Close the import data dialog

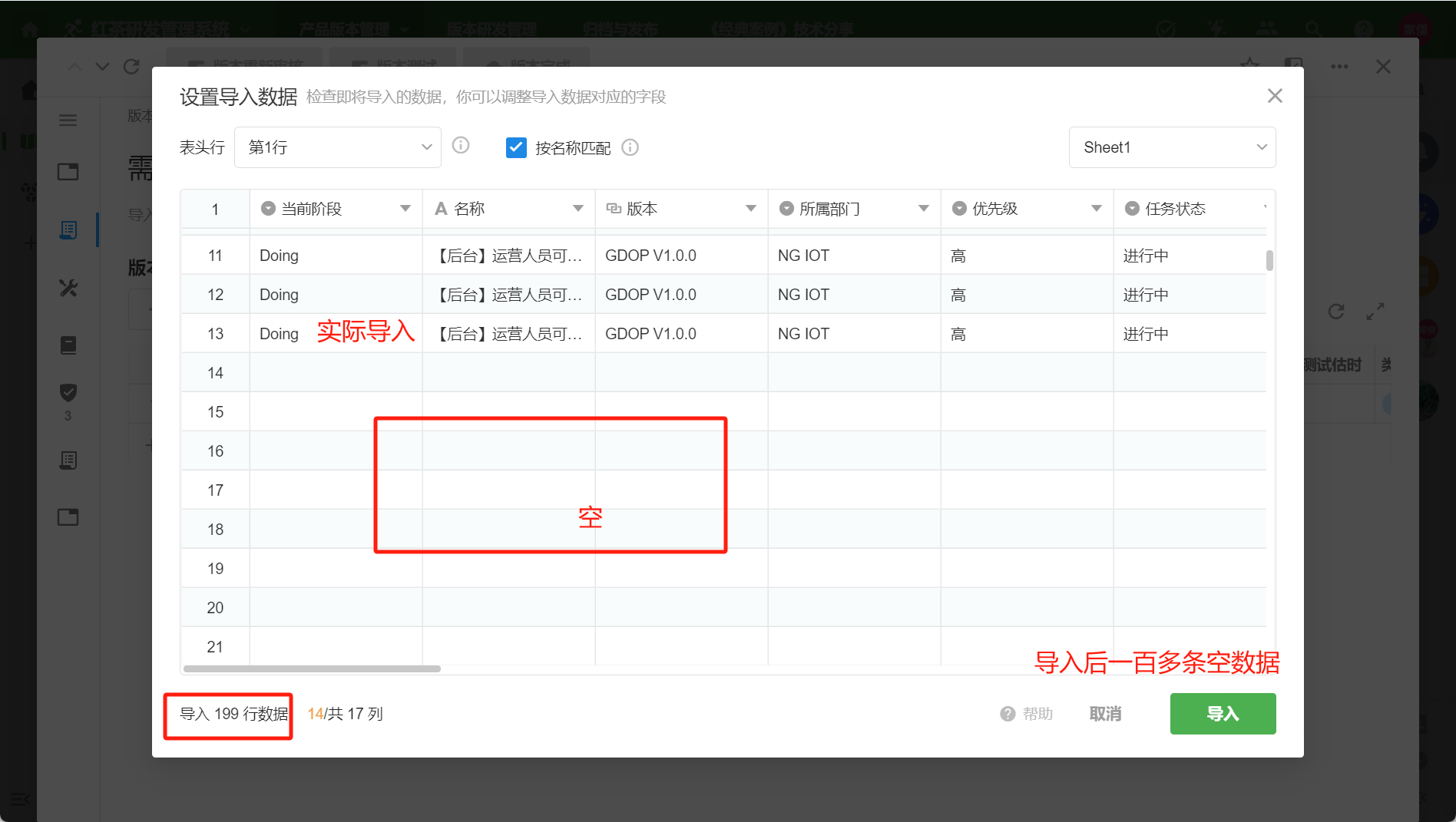(1275, 96)
